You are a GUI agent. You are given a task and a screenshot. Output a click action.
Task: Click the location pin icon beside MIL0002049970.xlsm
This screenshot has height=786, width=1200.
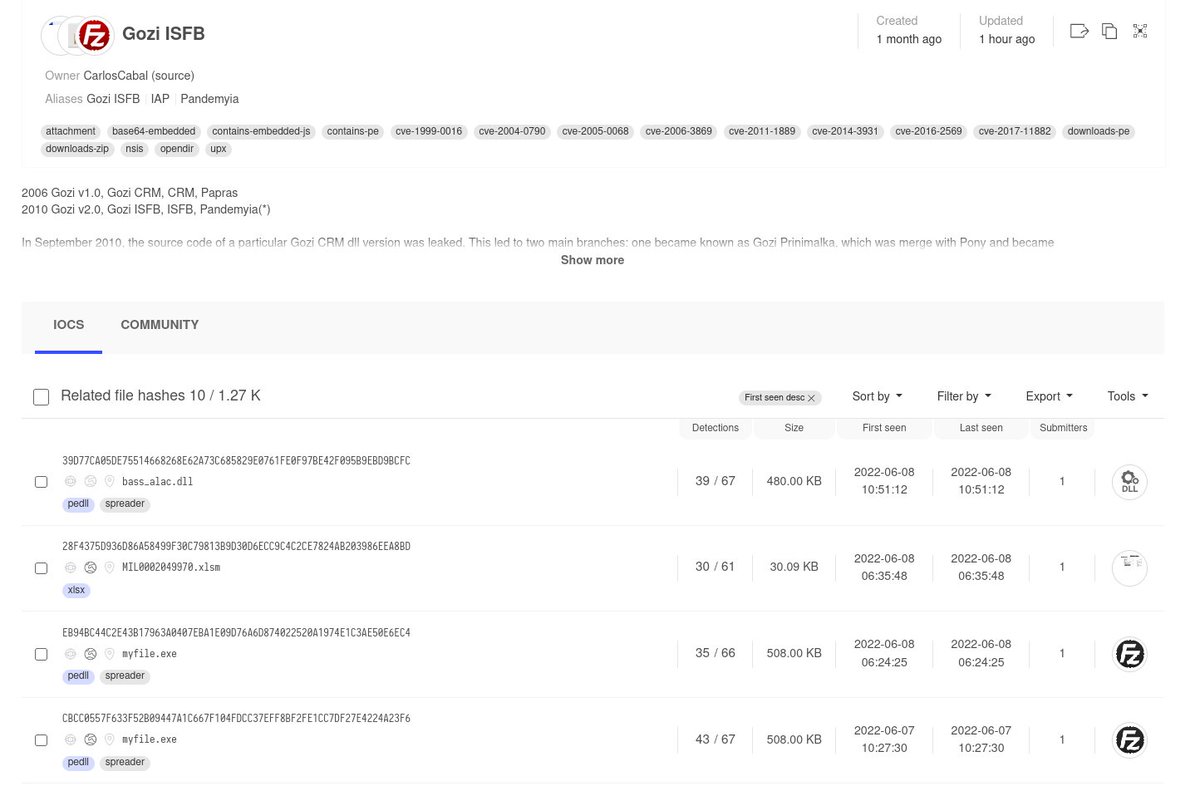point(109,567)
